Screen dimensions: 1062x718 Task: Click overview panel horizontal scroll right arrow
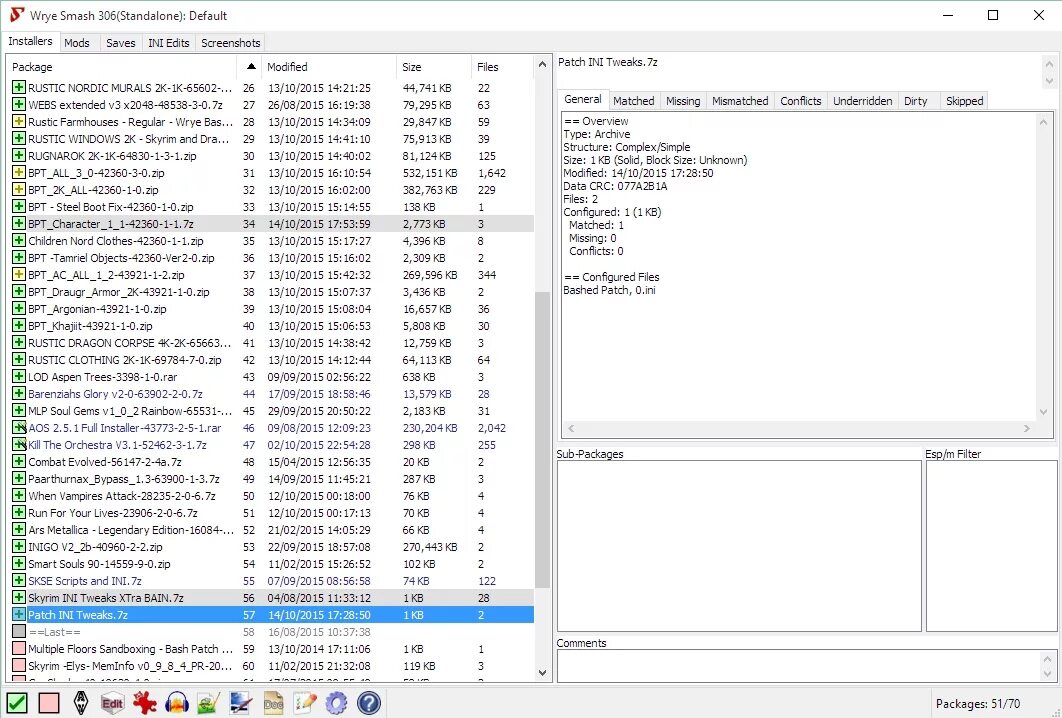(x=1027, y=428)
